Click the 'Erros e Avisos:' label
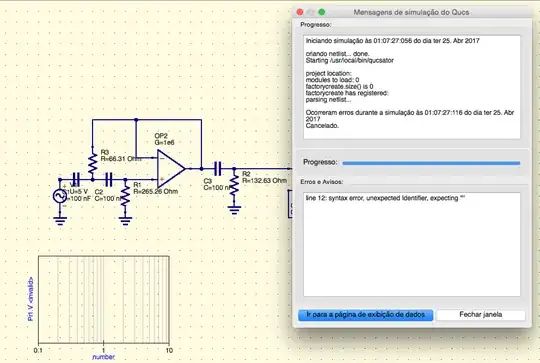540x363 pixels. [x=322, y=182]
